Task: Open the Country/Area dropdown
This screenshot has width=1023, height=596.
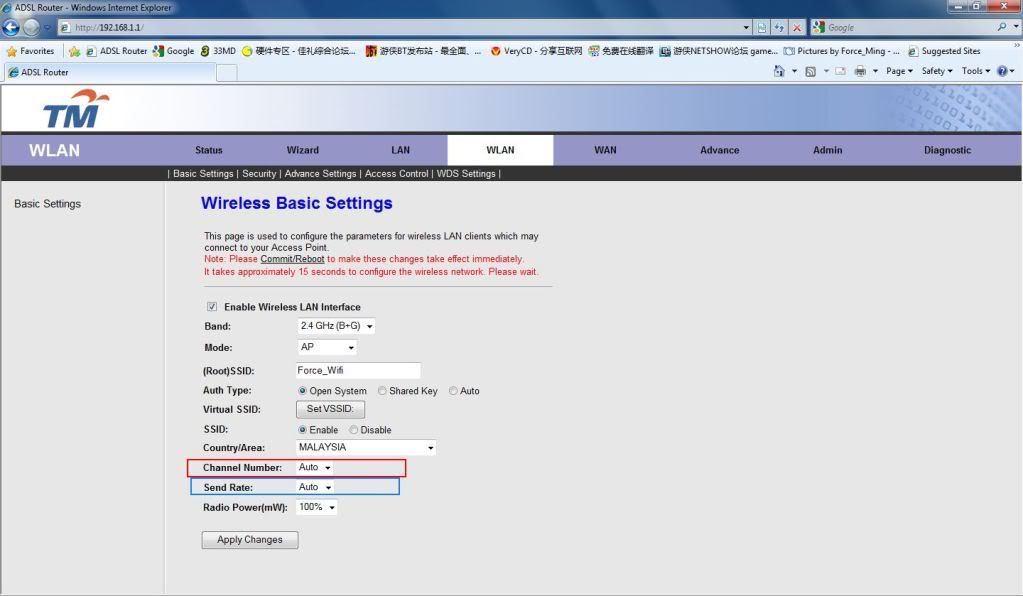Action: [366, 448]
